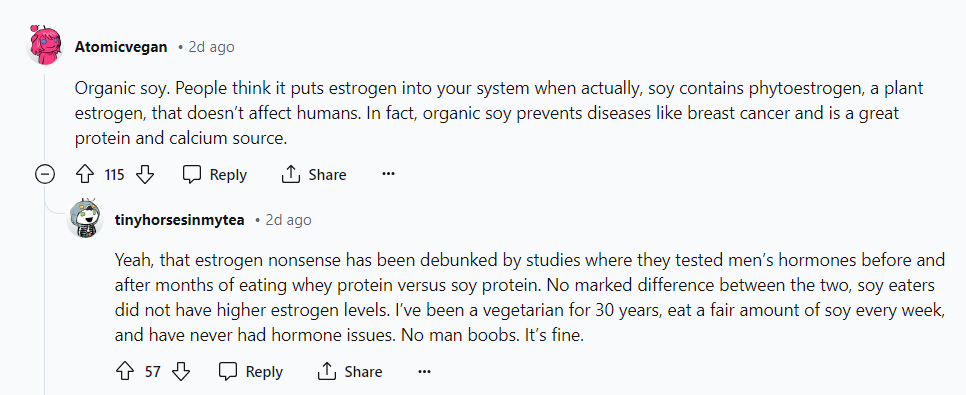This screenshot has height=395, width=966.
Task: Open Atomicvegan comment's 2d ago timestamp
Action: point(211,47)
